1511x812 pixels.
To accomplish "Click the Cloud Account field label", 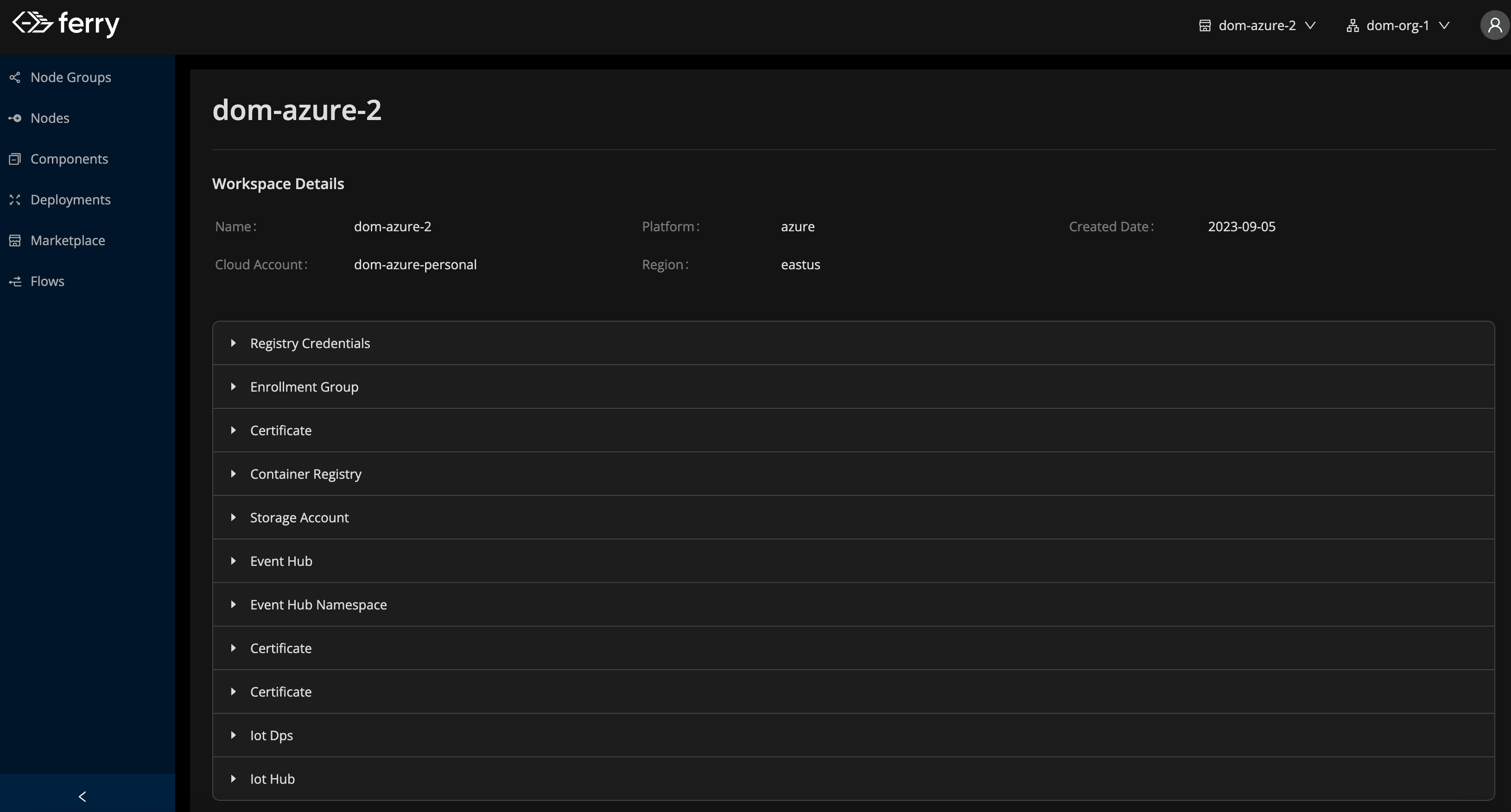I will (x=261, y=265).
